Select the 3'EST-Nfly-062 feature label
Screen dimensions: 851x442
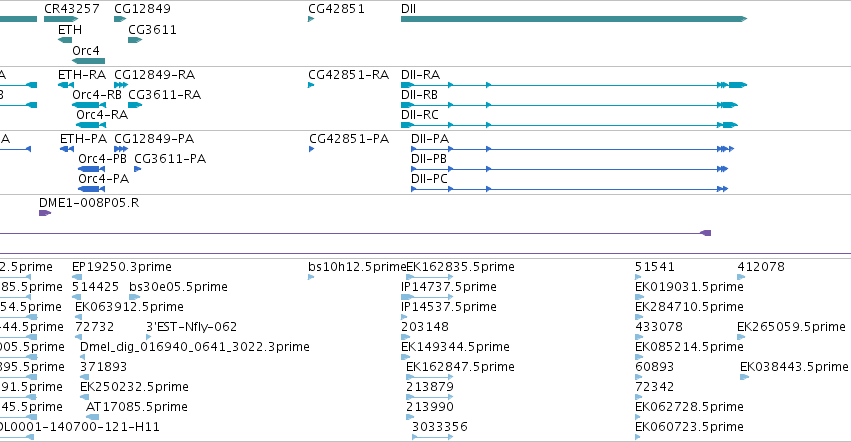192,326
